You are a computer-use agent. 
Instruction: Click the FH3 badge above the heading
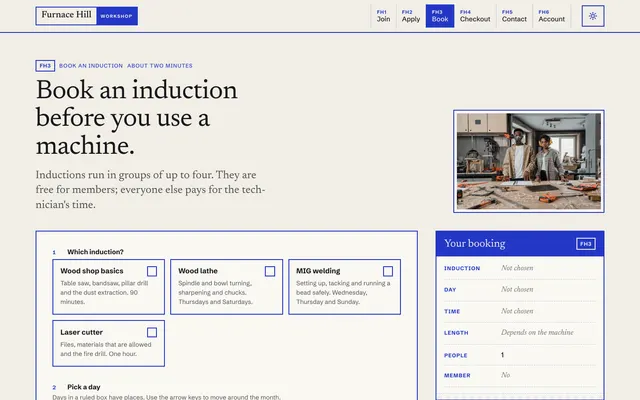(x=45, y=66)
